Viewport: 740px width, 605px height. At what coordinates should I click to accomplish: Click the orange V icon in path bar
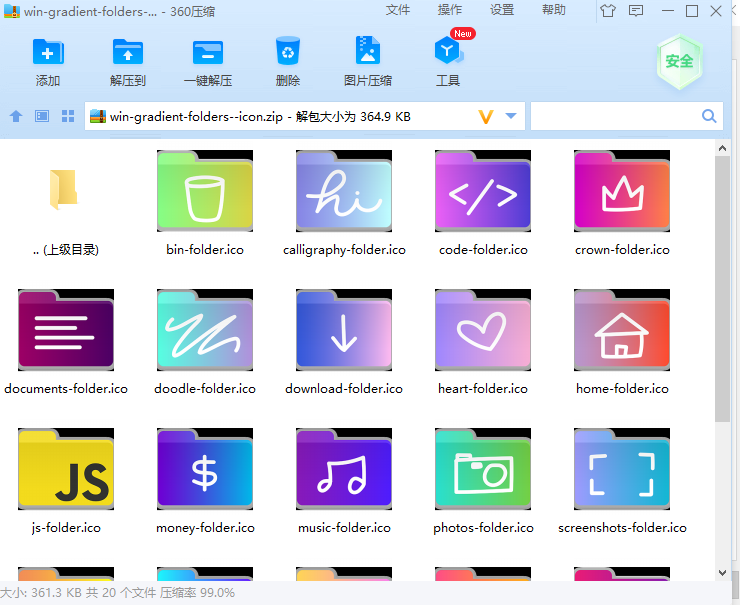pos(486,116)
